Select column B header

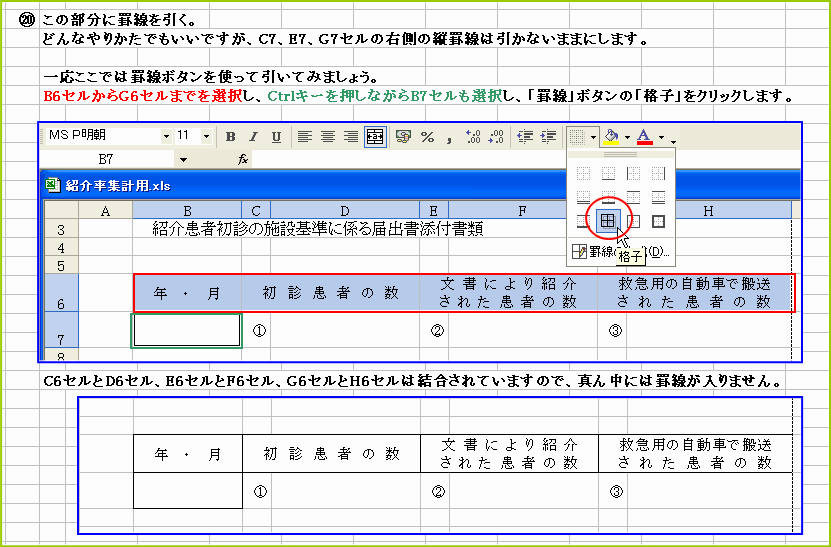click(x=187, y=211)
